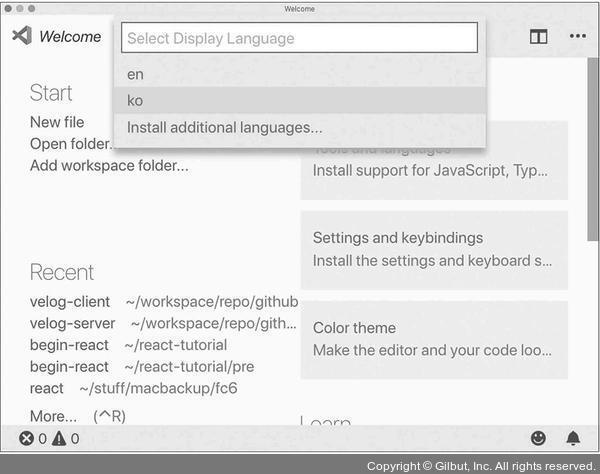Click the split editor icon
The height and width of the screenshot is (474, 600).
(x=538, y=37)
